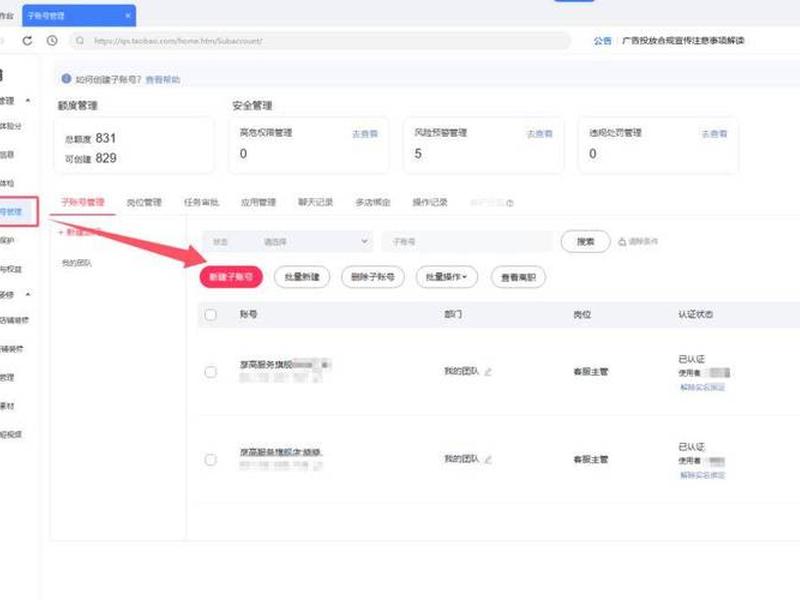This screenshot has height=600, width=800.
Task: Click 去查看 for 风险预警管理
Action: click(x=539, y=134)
